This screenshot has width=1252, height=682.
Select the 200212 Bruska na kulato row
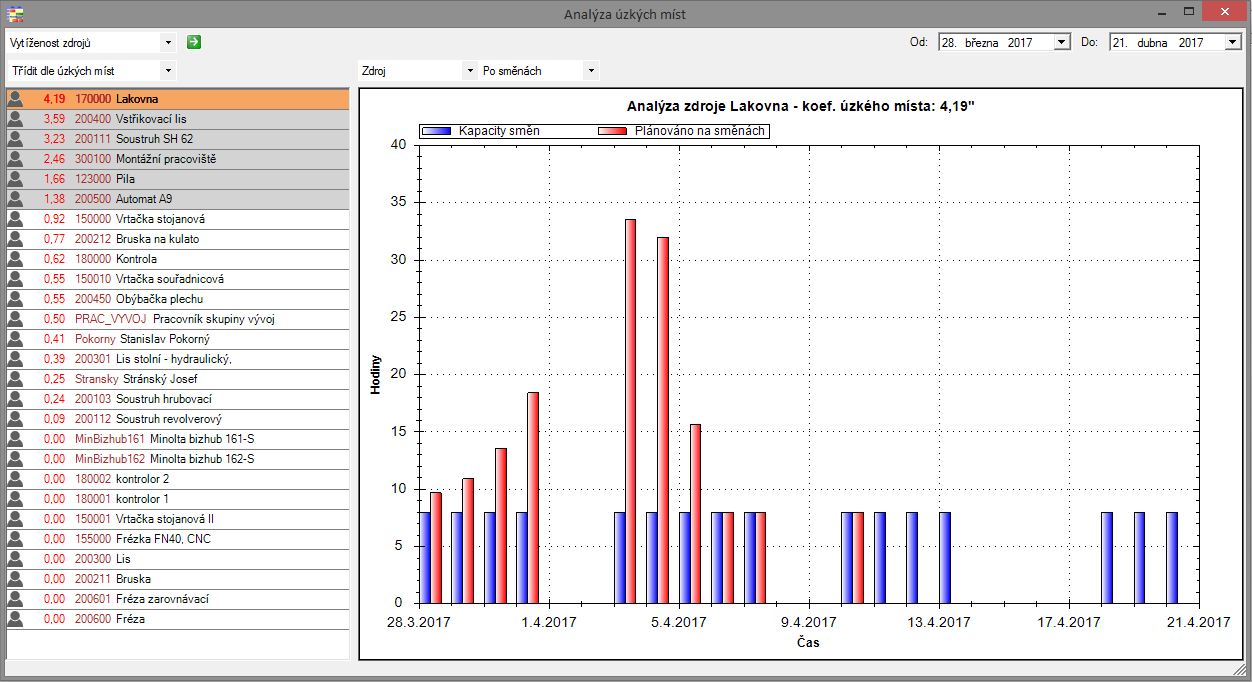pyautogui.click(x=178, y=239)
